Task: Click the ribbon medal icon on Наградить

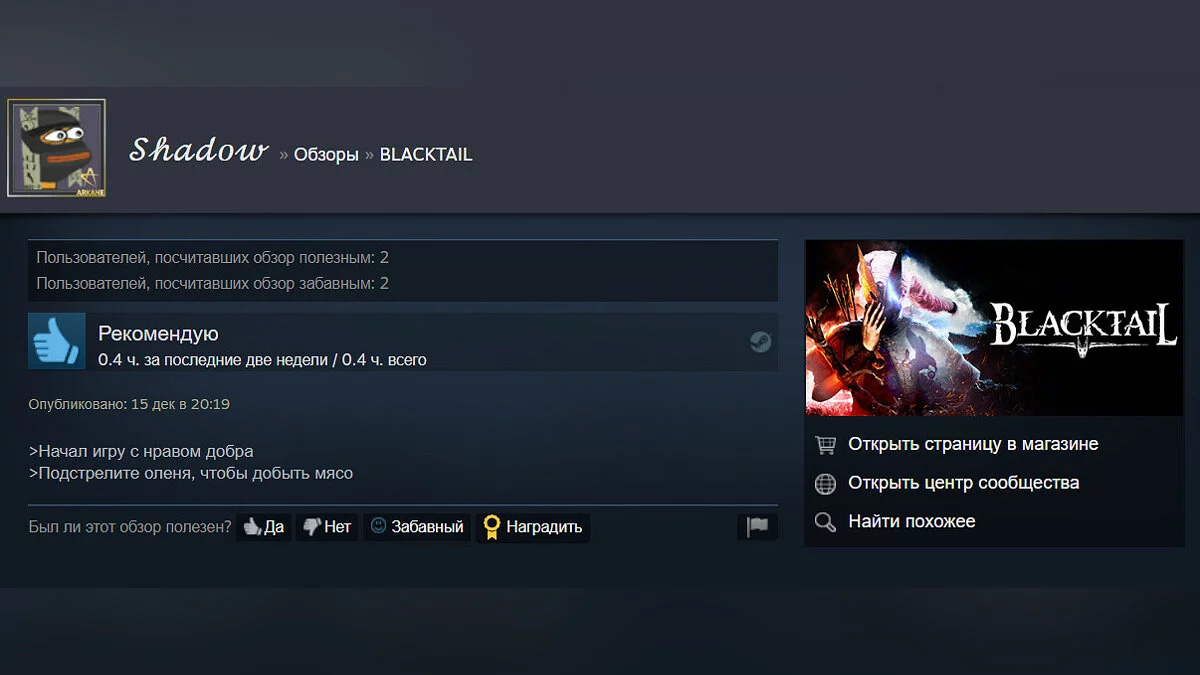Action: 491,527
